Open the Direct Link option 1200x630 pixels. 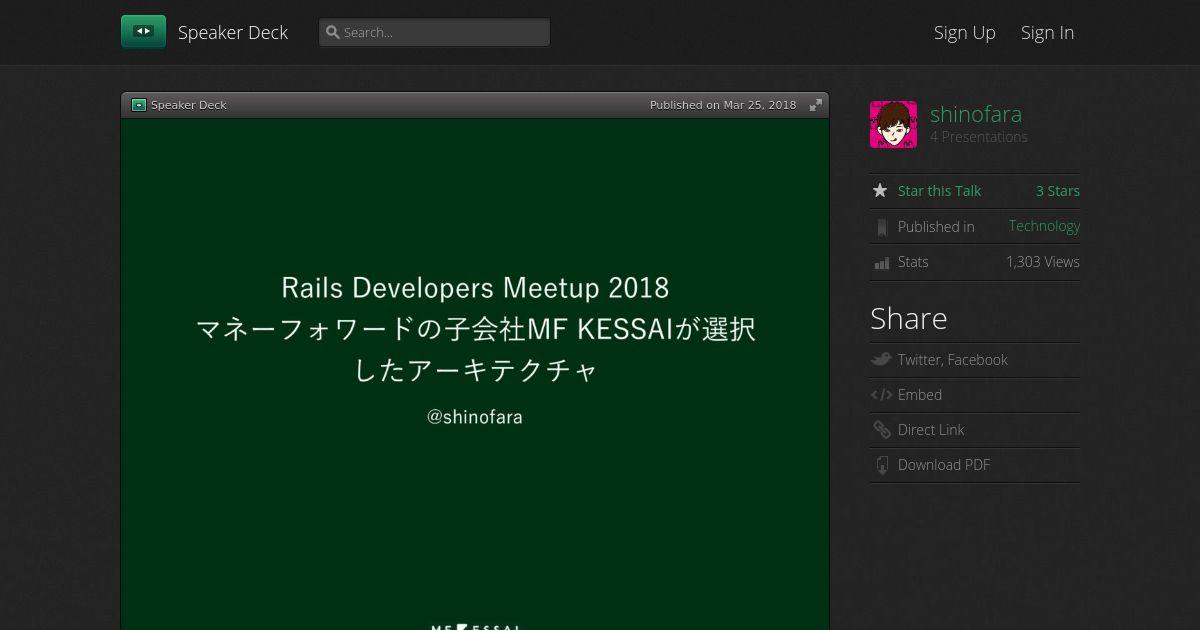(931, 430)
